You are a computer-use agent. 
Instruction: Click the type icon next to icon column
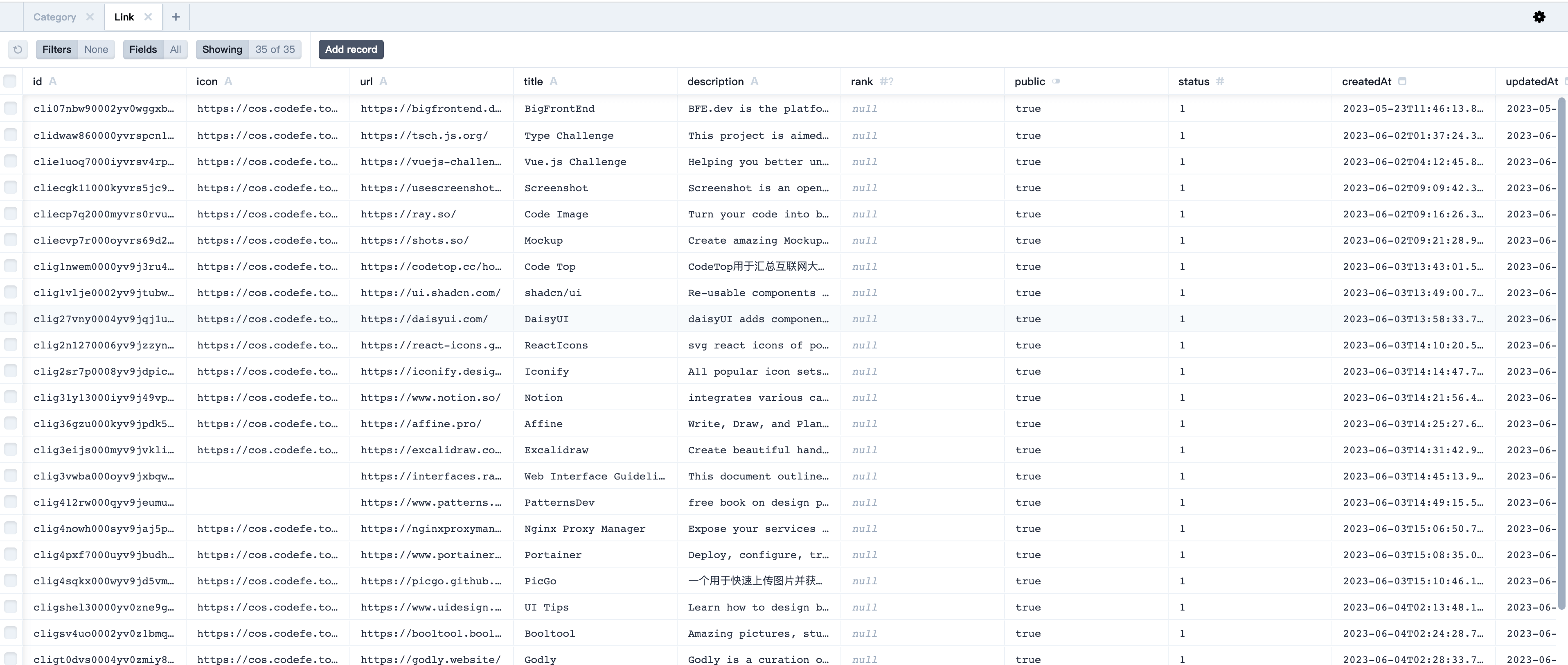pos(228,81)
